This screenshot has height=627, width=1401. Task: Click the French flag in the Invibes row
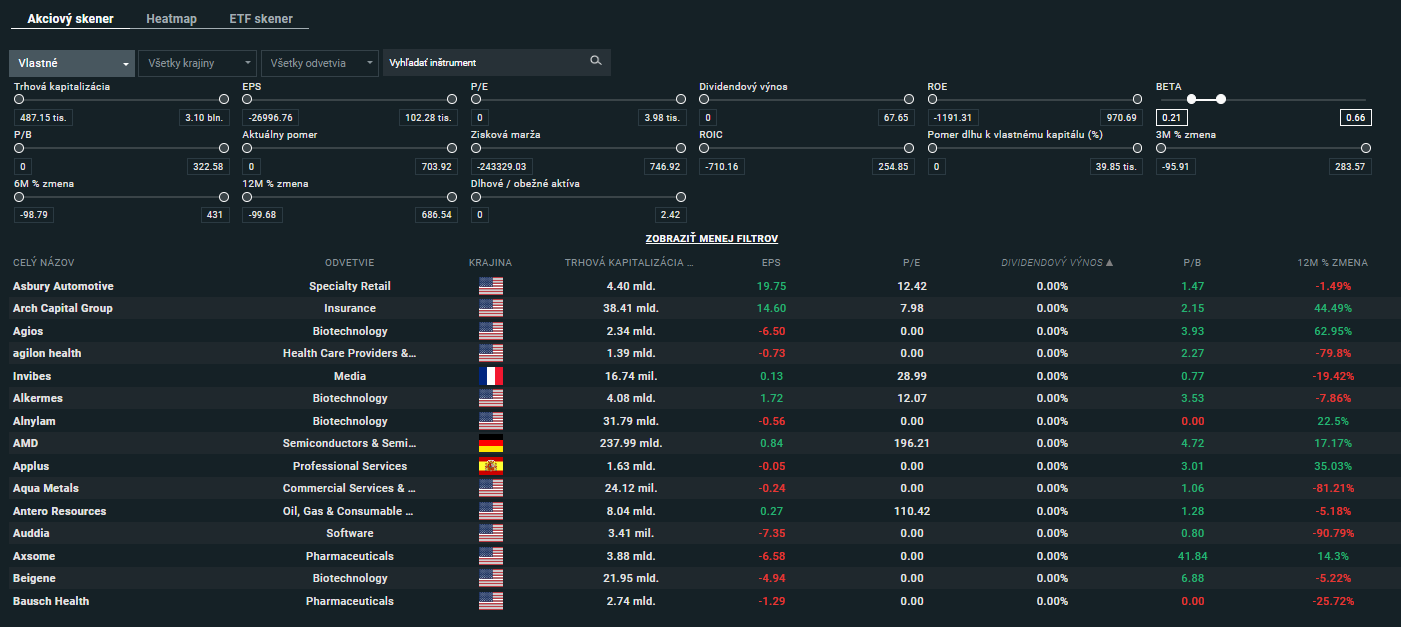pyautogui.click(x=491, y=376)
